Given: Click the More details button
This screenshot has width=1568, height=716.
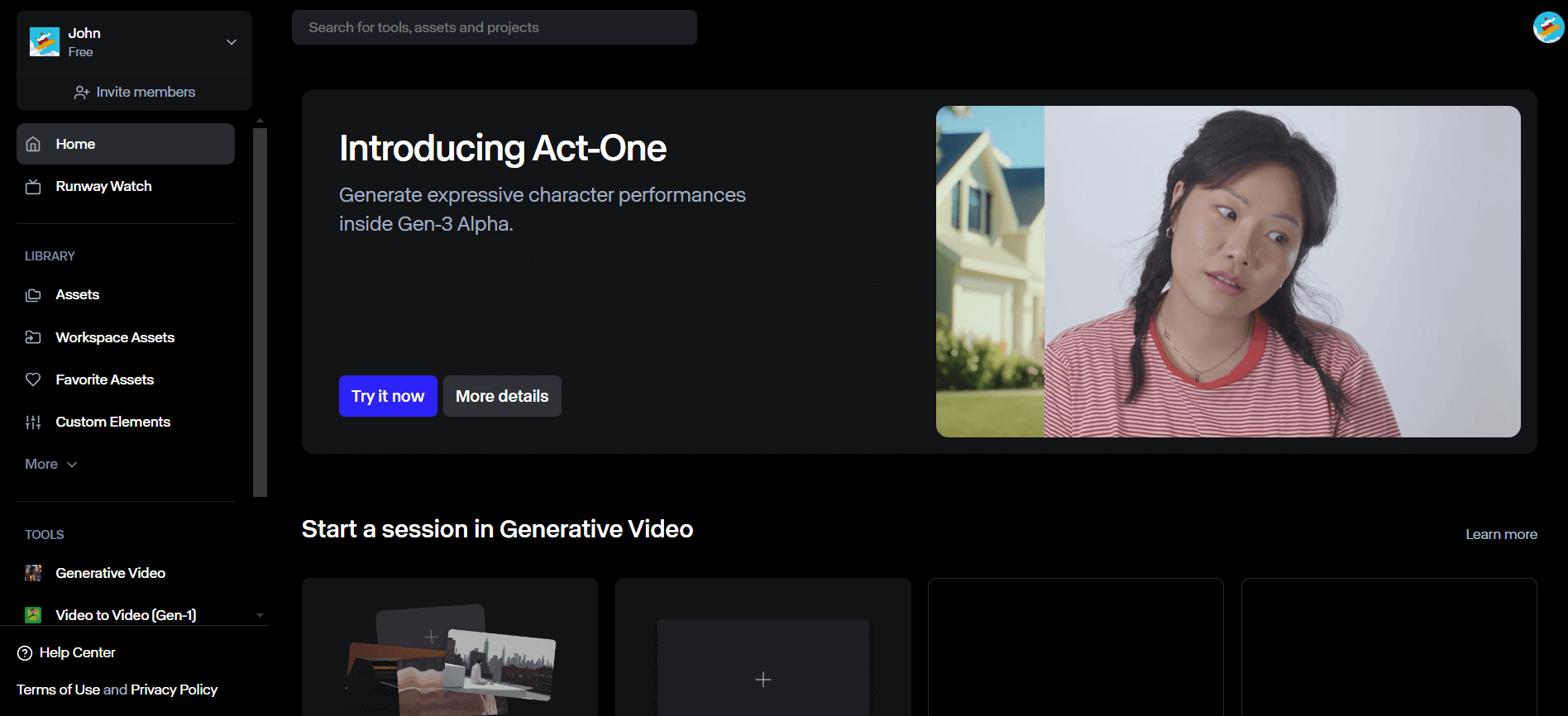Looking at the screenshot, I should click(502, 396).
